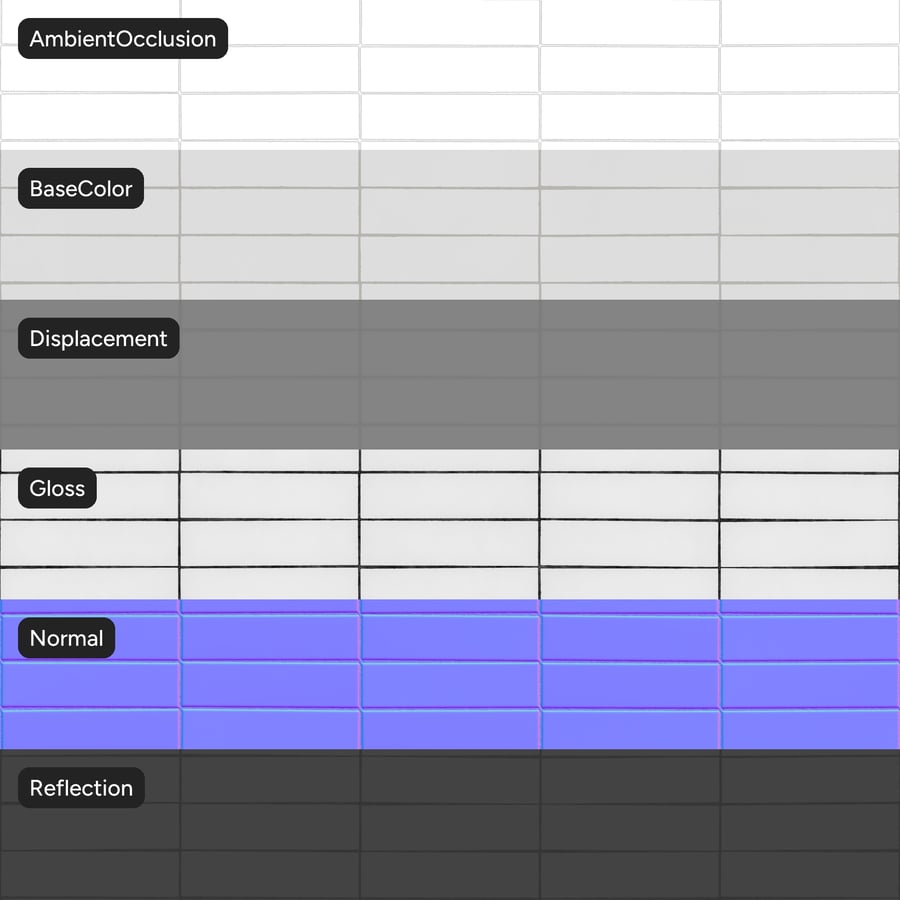Click the Normal label badge

pos(67,638)
